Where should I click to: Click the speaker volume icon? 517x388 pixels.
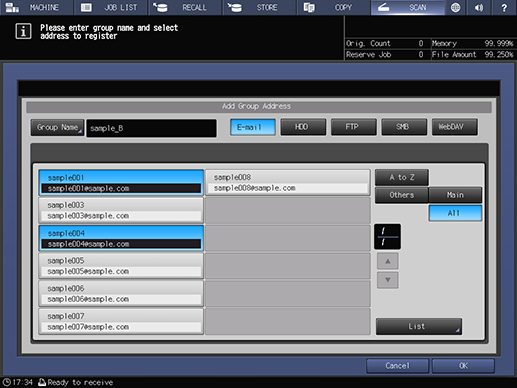(x=479, y=7)
